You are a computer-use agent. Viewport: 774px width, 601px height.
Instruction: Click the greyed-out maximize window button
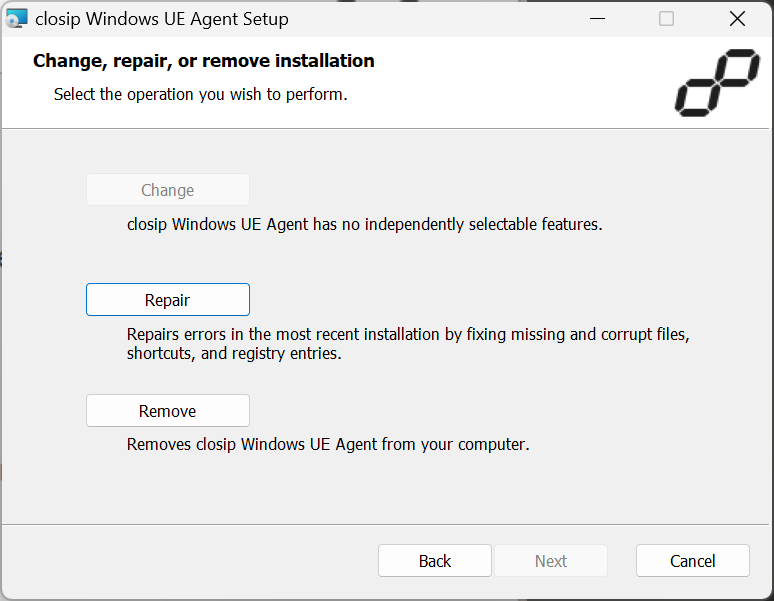666,19
